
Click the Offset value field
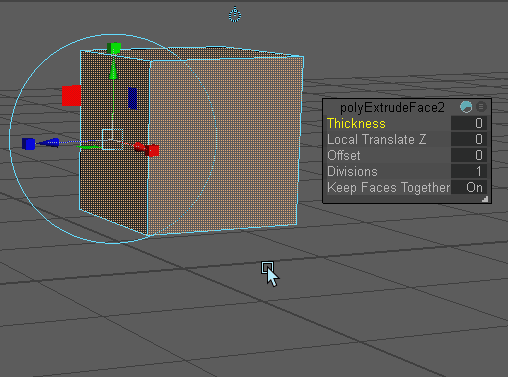click(469, 155)
